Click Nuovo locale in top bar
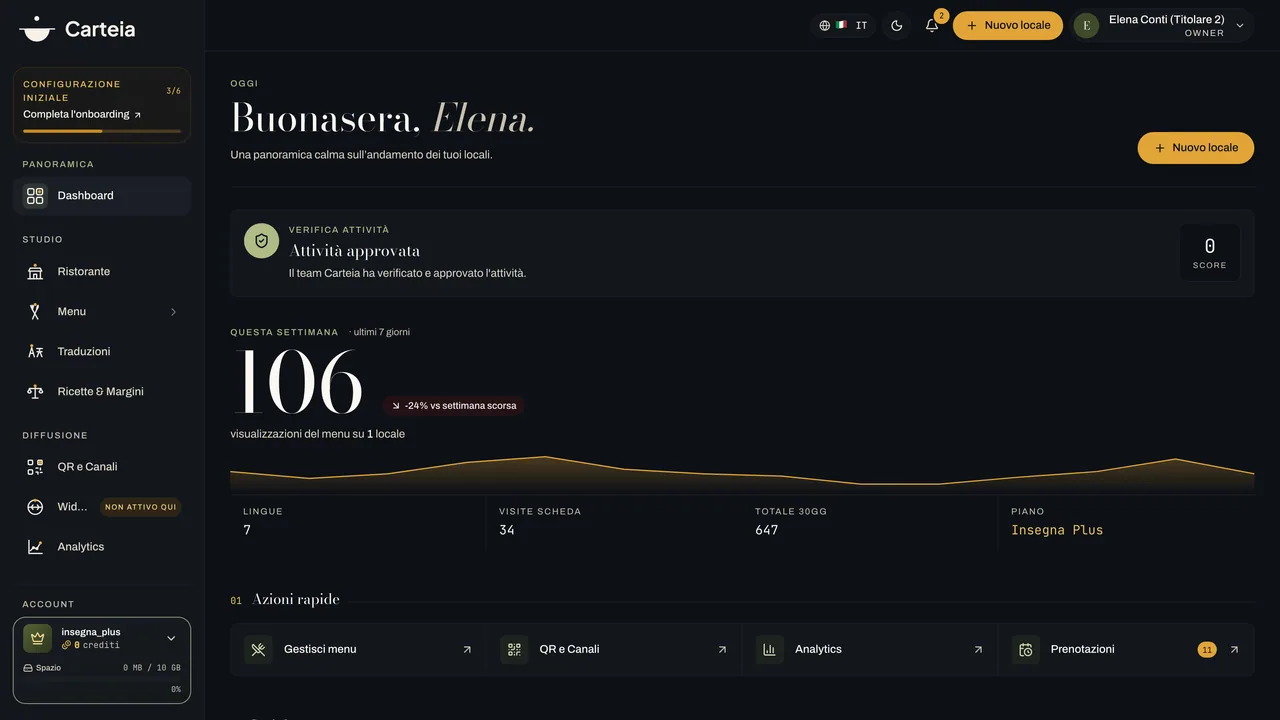The height and width of the screenshot is (720, 1280). tap(1008, 25)
